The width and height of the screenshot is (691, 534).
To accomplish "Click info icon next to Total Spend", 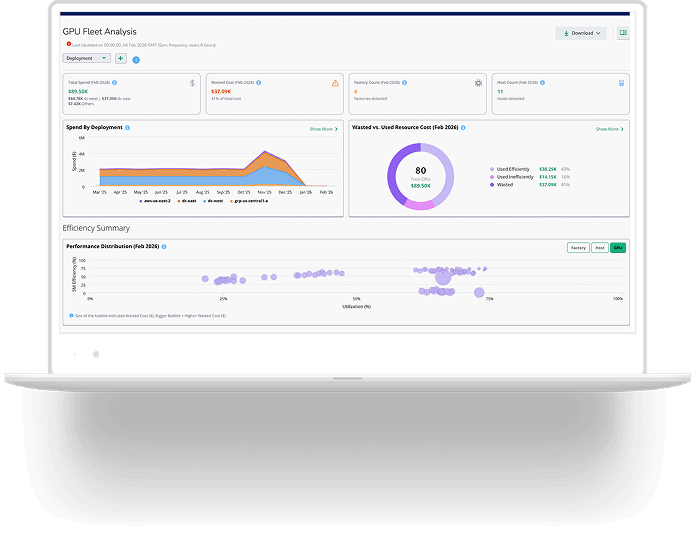I will click(115, 82).
